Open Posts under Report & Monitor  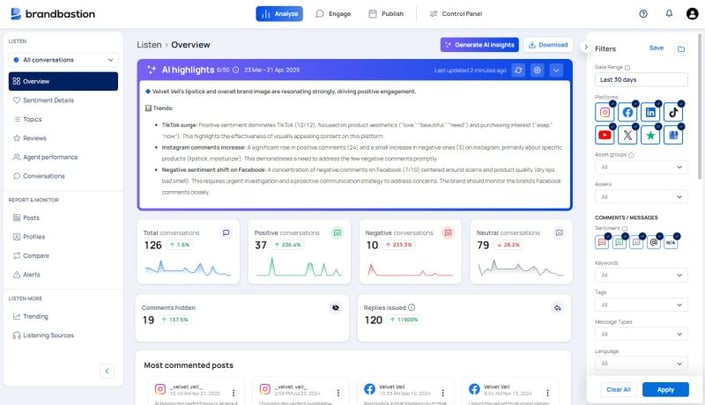point(26,218)
